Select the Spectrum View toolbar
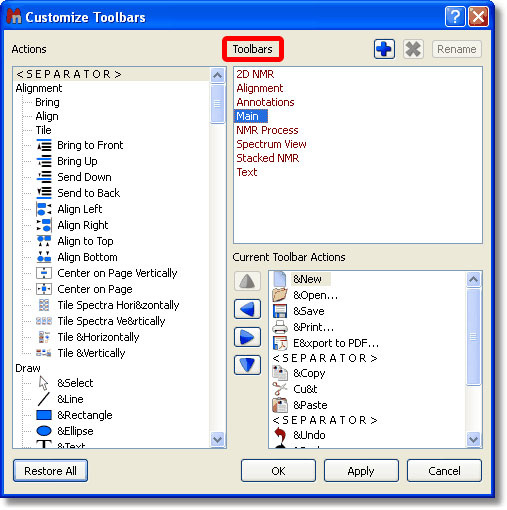The height and width of the screenshot is (510, 507). click(x=271, y=144)
